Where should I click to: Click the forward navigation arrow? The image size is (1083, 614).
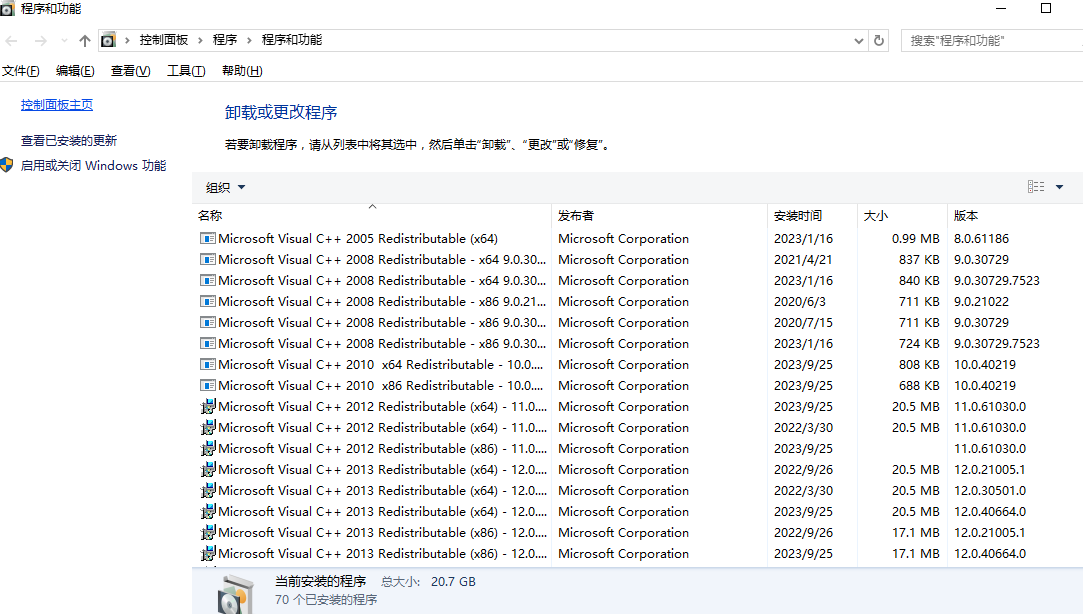pos(39,40)
